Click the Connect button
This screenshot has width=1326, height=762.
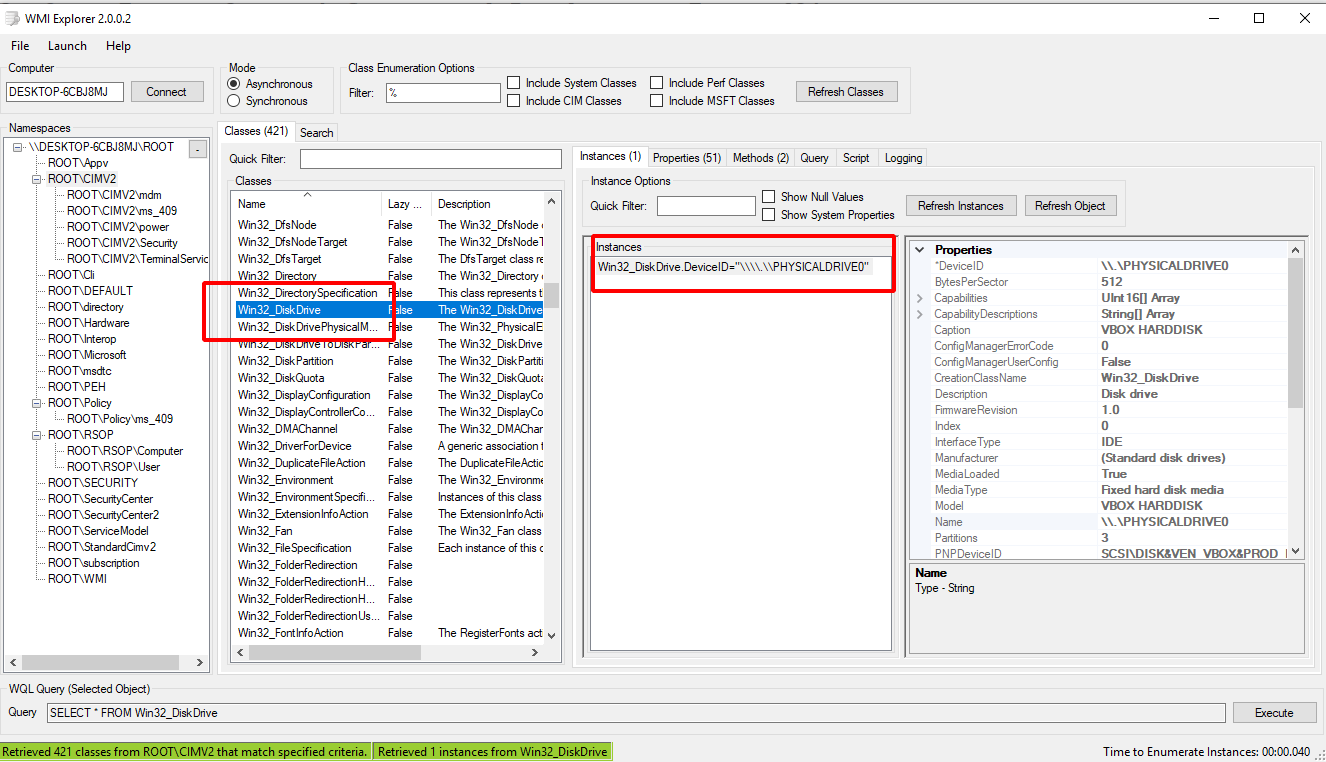[167, 91]
